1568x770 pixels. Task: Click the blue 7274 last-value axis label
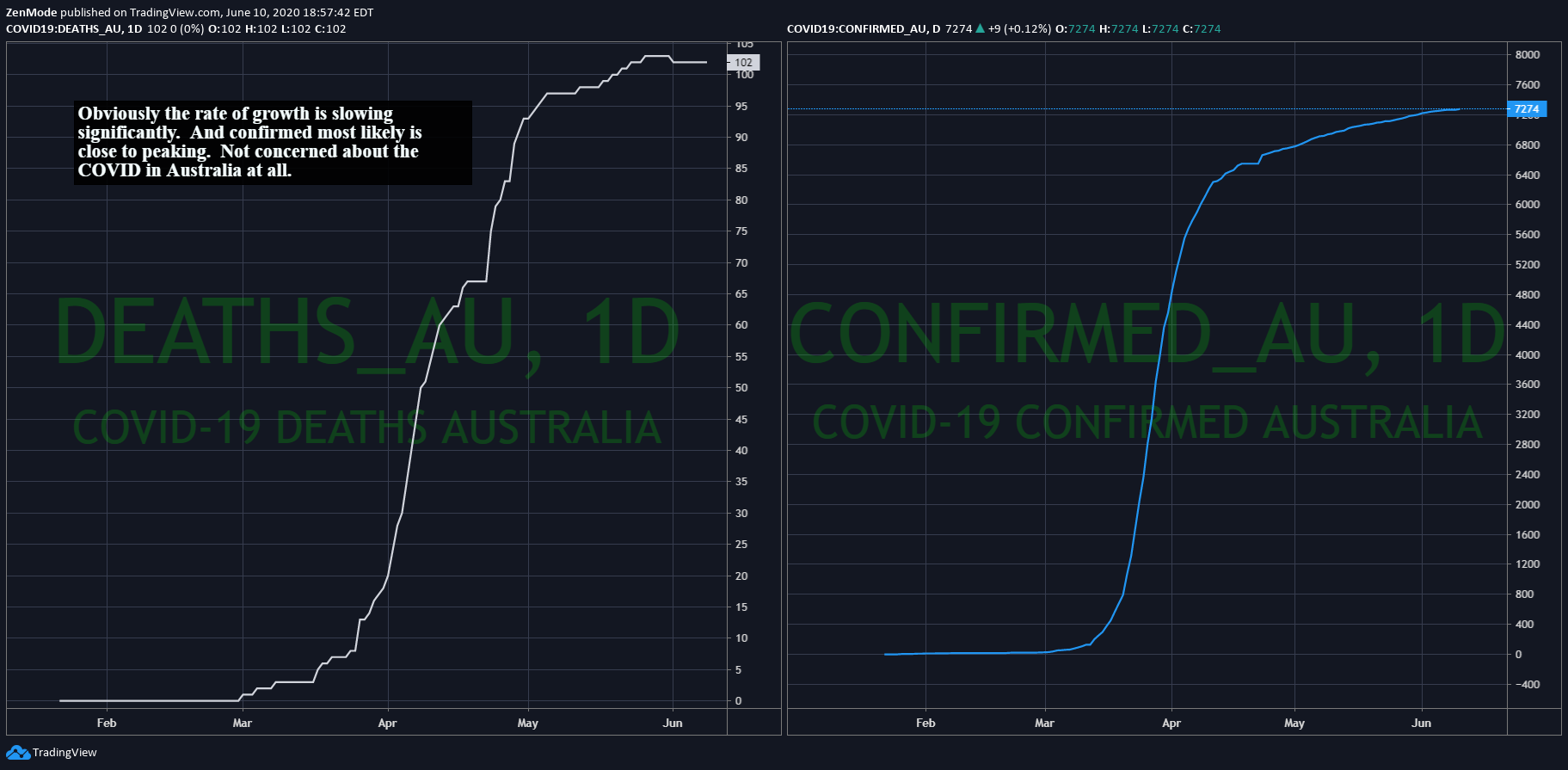tap(1527, 109)
